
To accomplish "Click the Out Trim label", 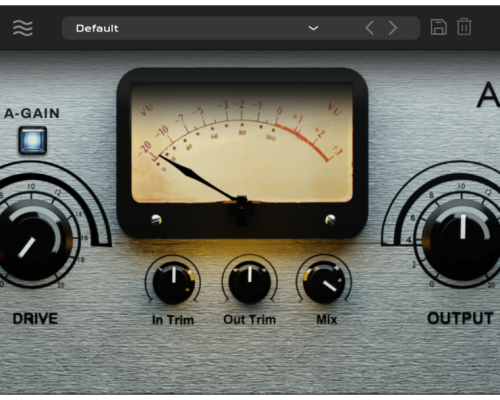I will click(250, 319).
